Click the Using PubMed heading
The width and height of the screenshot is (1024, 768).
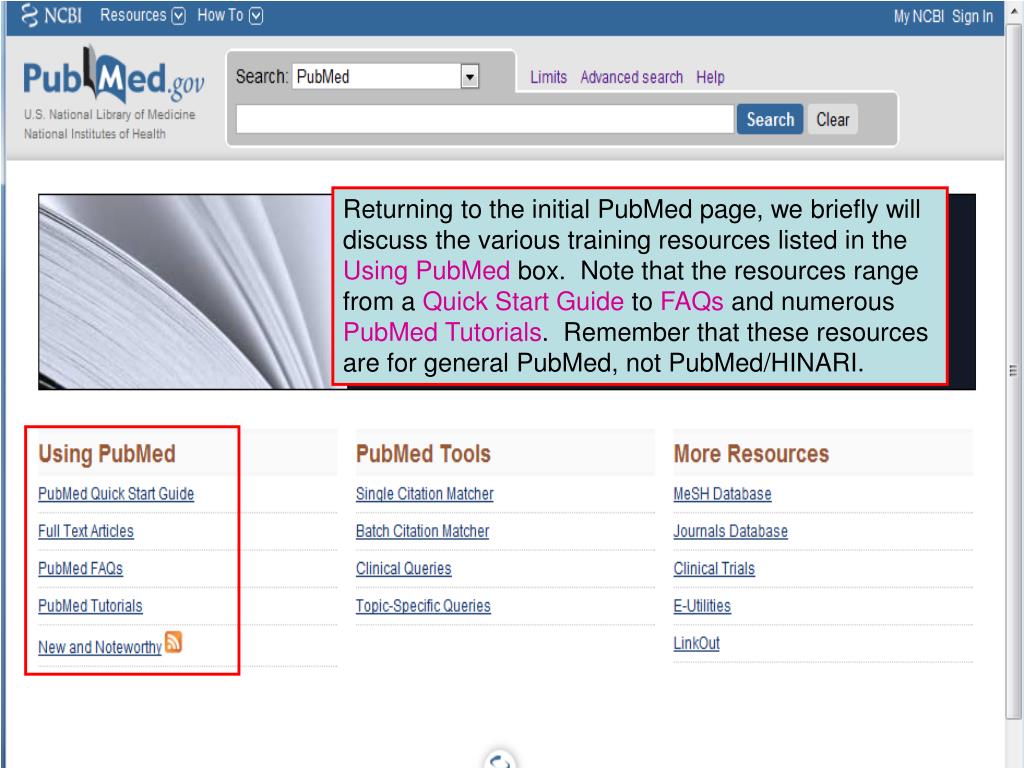107,454
